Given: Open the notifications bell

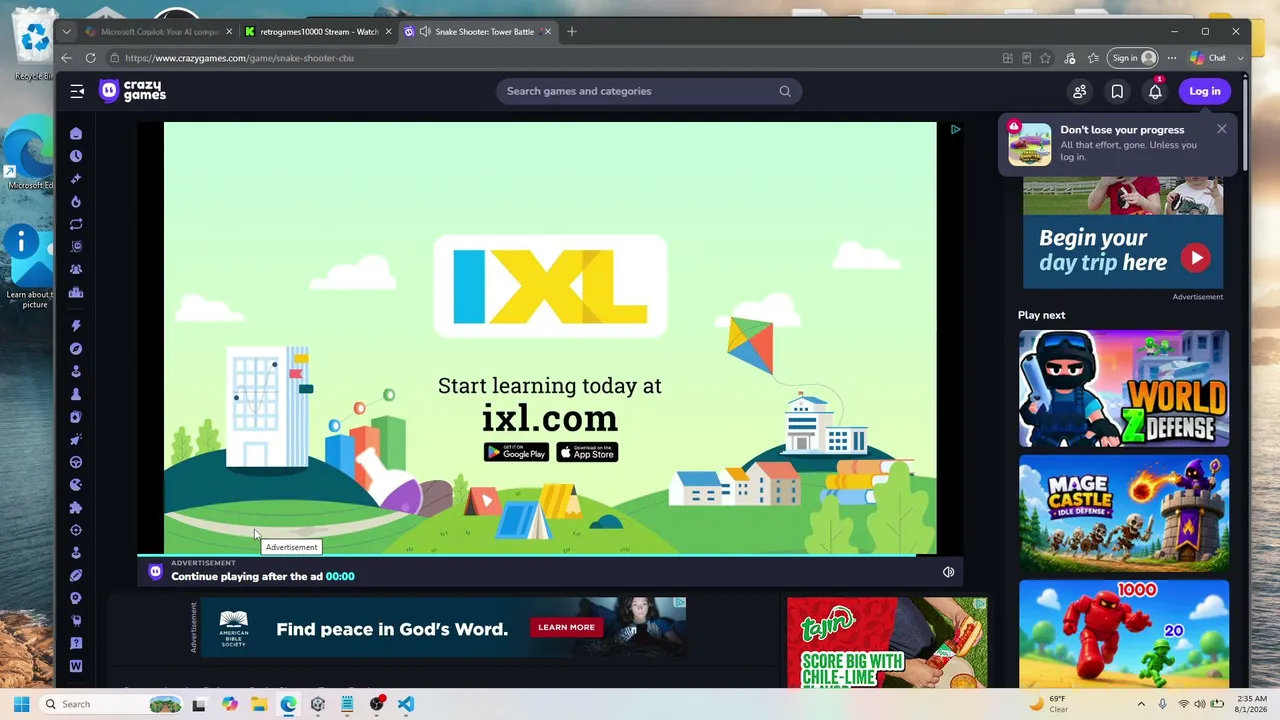Looking at the screenshot, I should [1155, 91].
